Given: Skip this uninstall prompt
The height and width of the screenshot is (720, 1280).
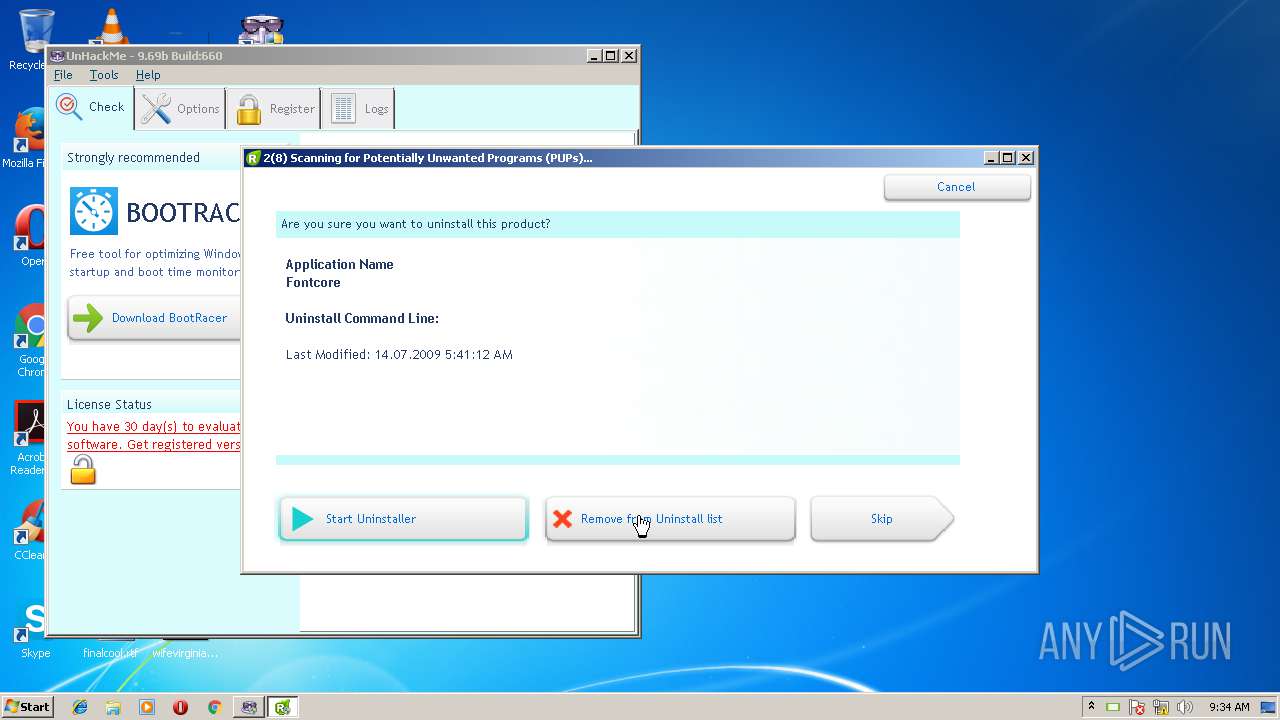Looking at the screenshot, I should pyautogui.click(x=881, y=519).
